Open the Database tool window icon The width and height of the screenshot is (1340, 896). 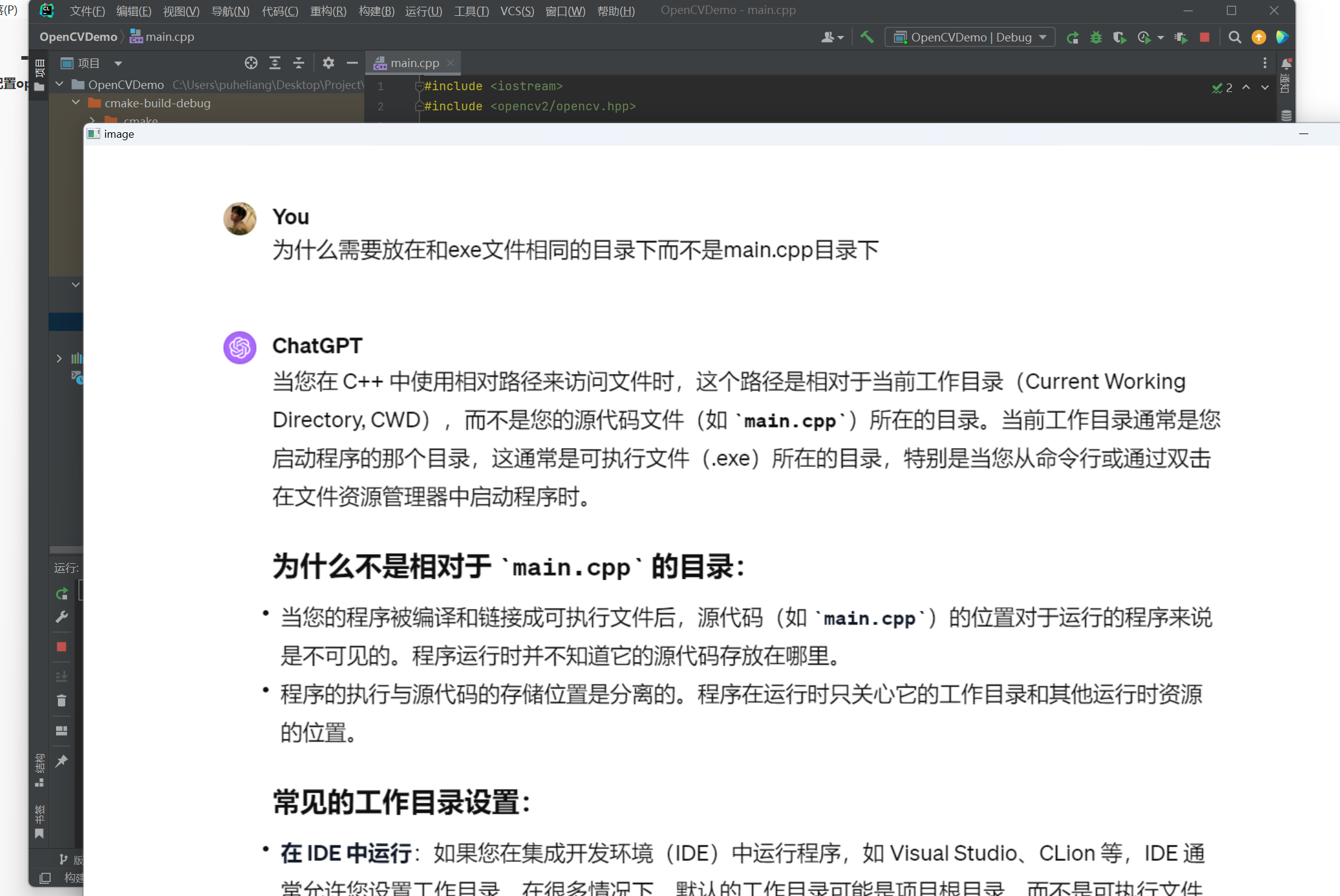1286,115
